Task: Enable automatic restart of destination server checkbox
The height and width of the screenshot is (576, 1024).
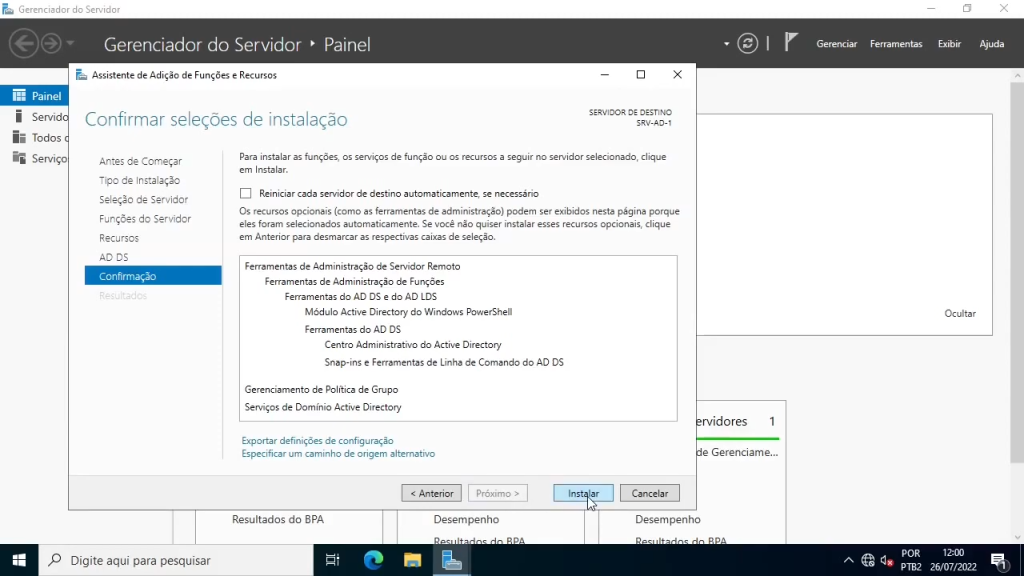Action: [246, 193]
